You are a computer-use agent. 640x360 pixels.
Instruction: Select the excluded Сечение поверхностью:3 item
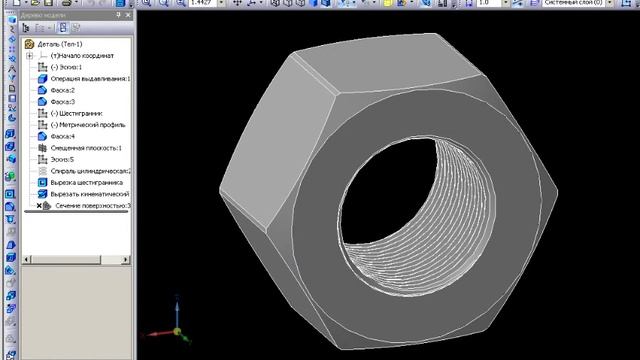93,206
